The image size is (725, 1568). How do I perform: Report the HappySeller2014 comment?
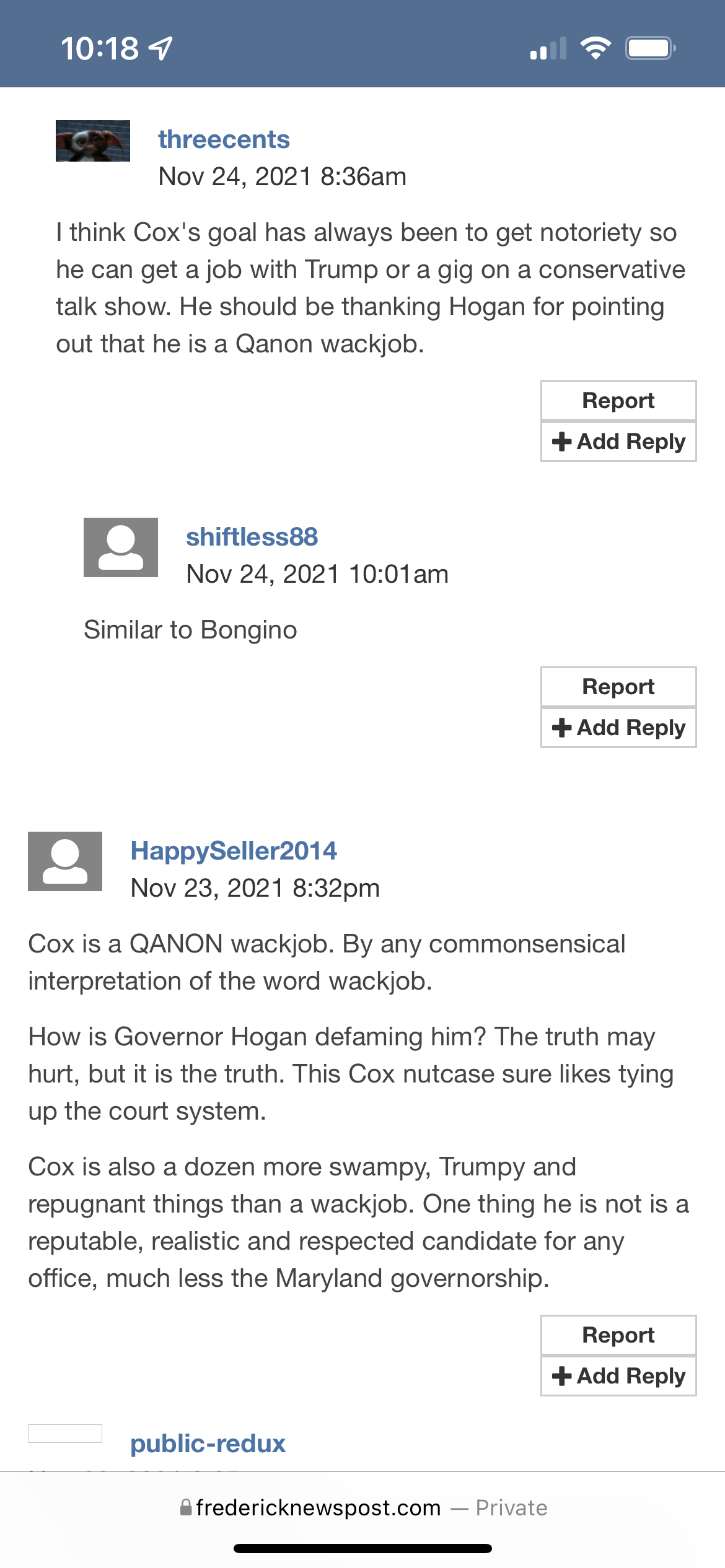618,1335
